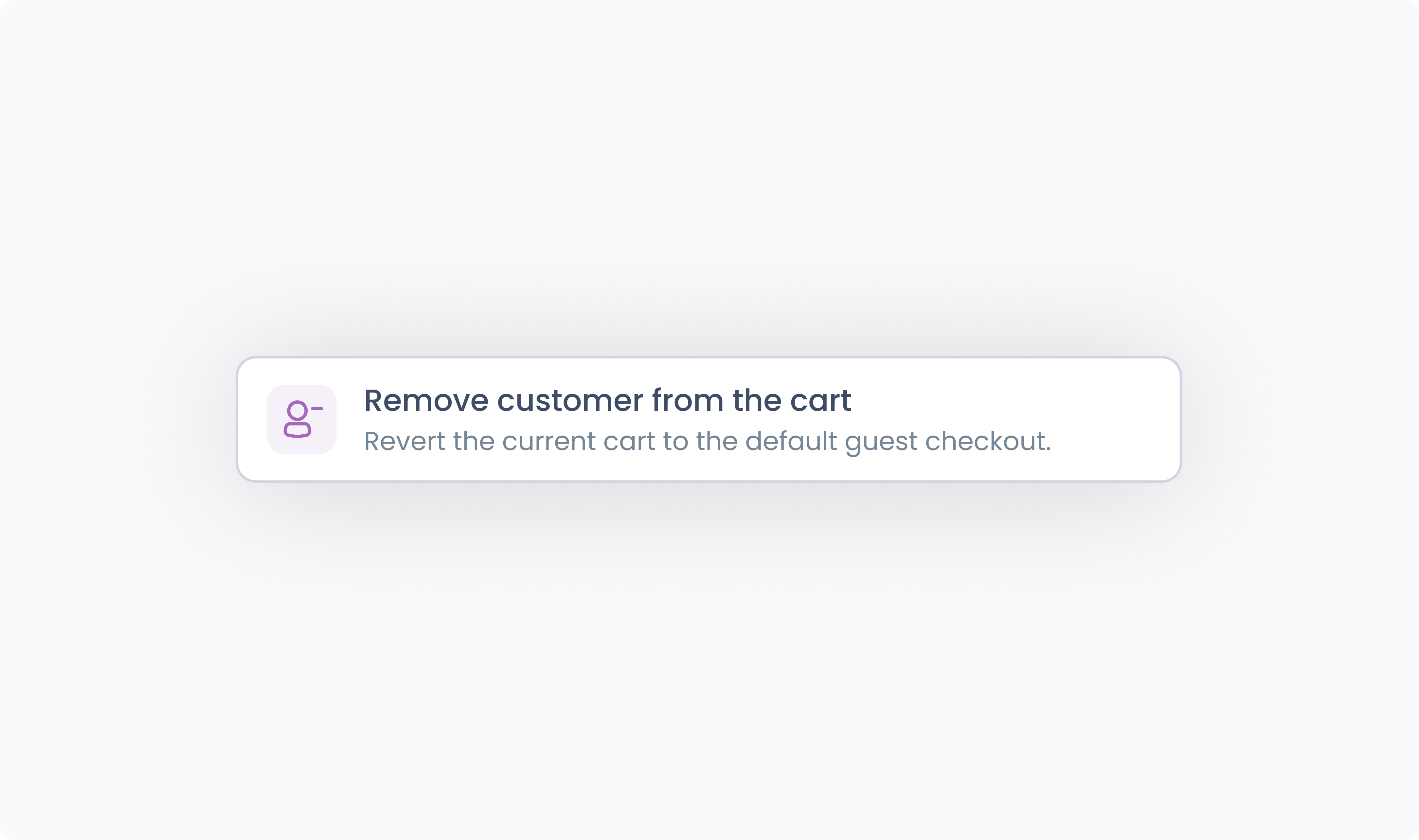The height and width of the screenshot is (840, 1419).
Task: Click "Remove customer from the cart" title
Action: coord(607,401)
